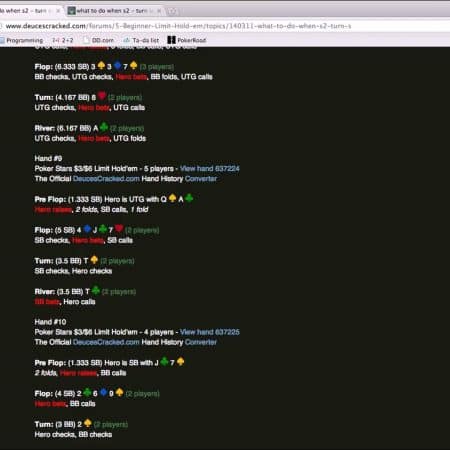The width and height of the screenshot is (450, 450).
Task: Click the 'Hand #10' heading
Action: pyautogui.click(x=50, y=322)
